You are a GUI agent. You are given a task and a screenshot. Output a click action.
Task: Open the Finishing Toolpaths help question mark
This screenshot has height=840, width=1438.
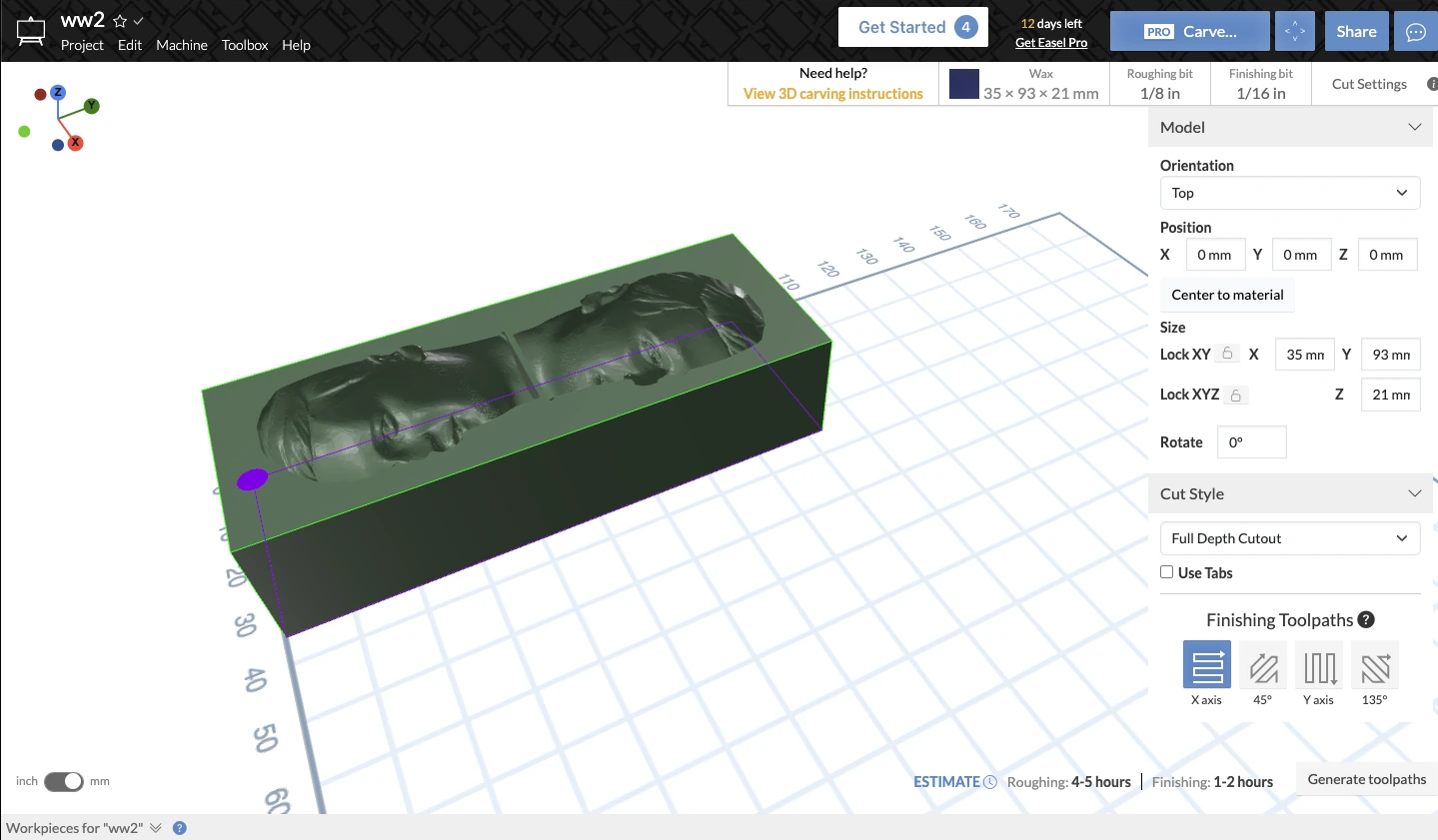pos(1366,619)
